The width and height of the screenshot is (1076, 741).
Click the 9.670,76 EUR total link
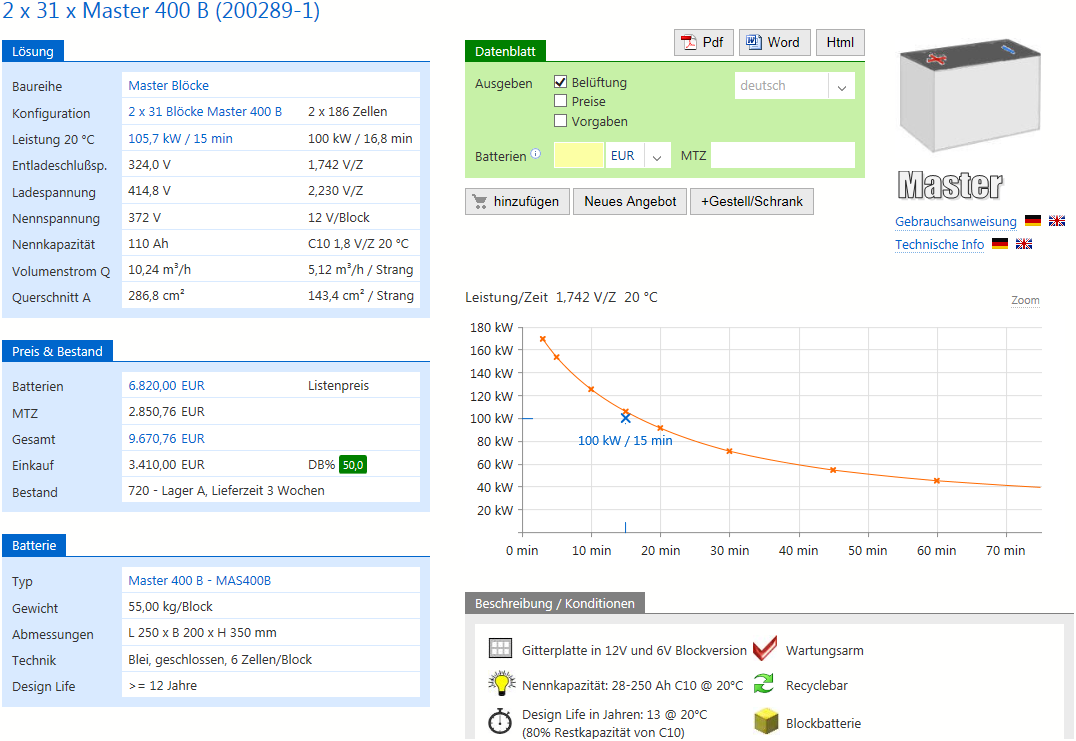tap(167, 438)
